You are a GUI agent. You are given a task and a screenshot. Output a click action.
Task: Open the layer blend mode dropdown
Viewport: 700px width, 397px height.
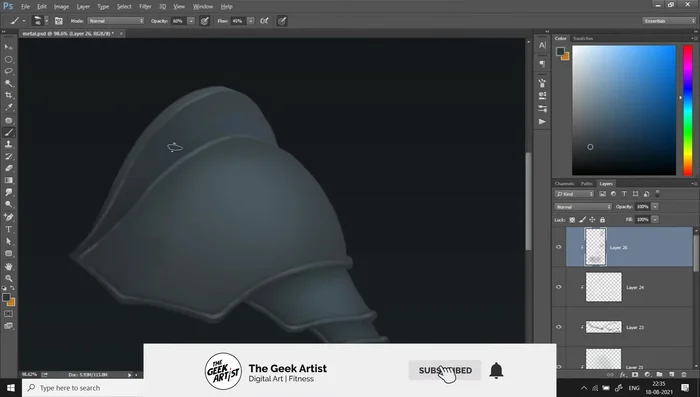click(583, 207)
